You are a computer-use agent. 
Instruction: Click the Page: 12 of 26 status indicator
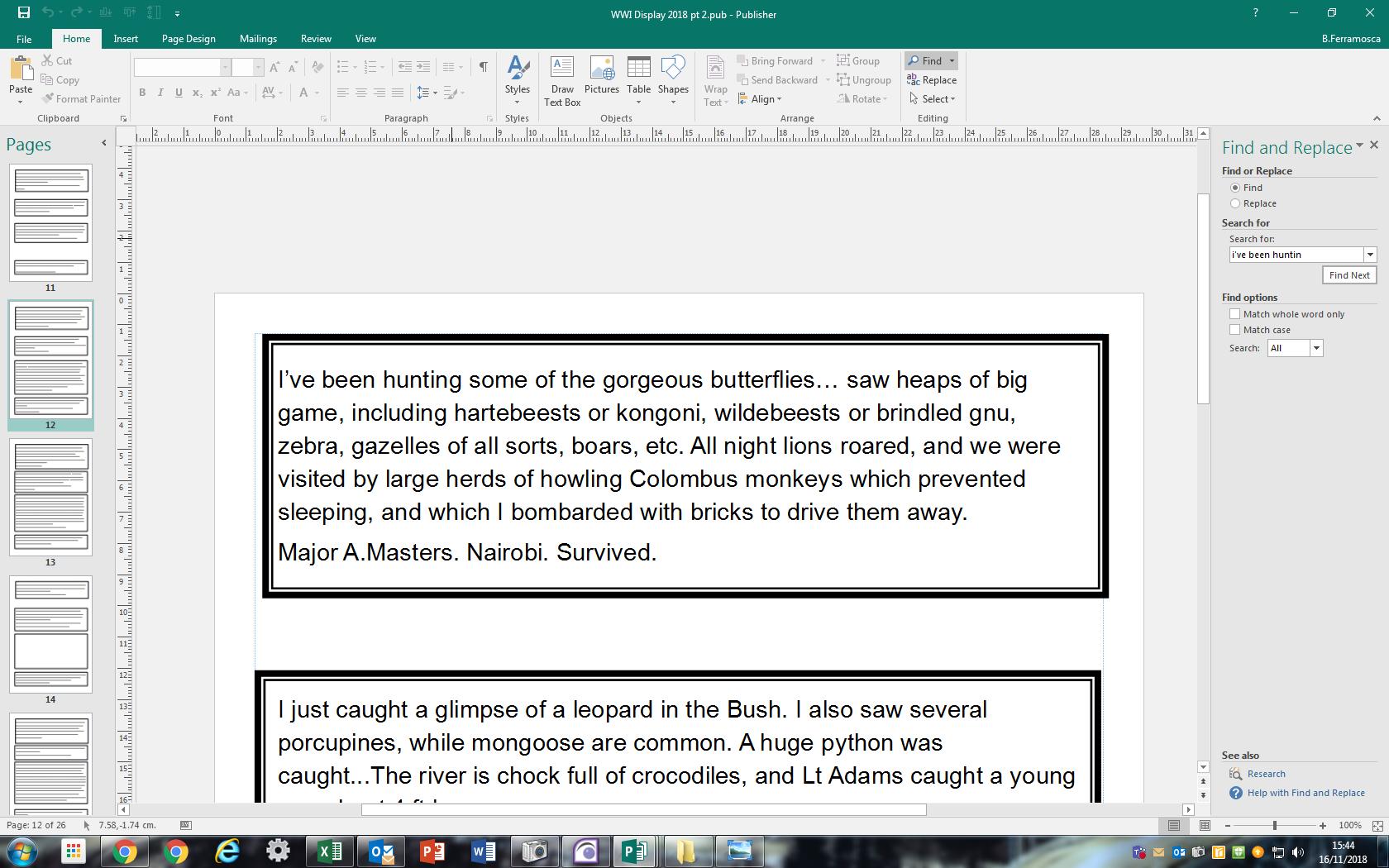click(x=36, y=826)
